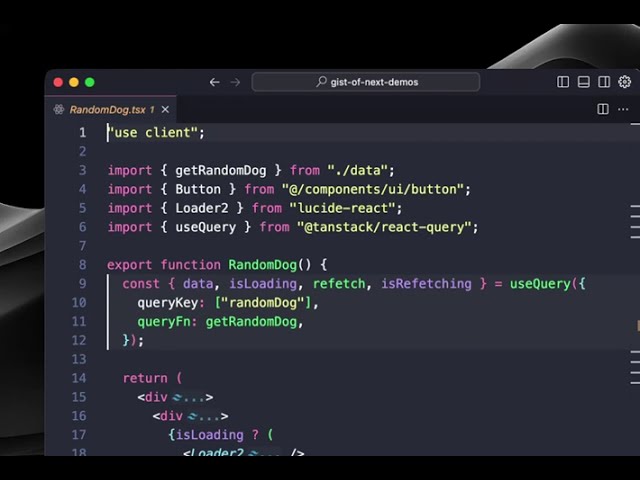Click the const keyword on line 9
Image resolution: width=640 pixels, height=480 pixels.
(141, 284)
